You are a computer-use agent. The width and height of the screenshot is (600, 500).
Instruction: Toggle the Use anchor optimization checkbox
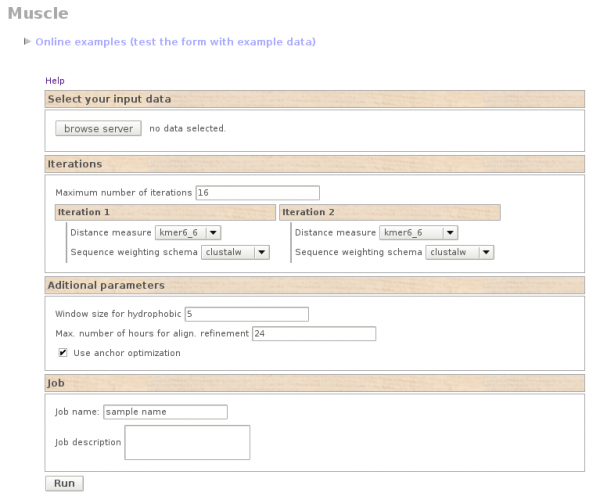[x=63, y=353]
